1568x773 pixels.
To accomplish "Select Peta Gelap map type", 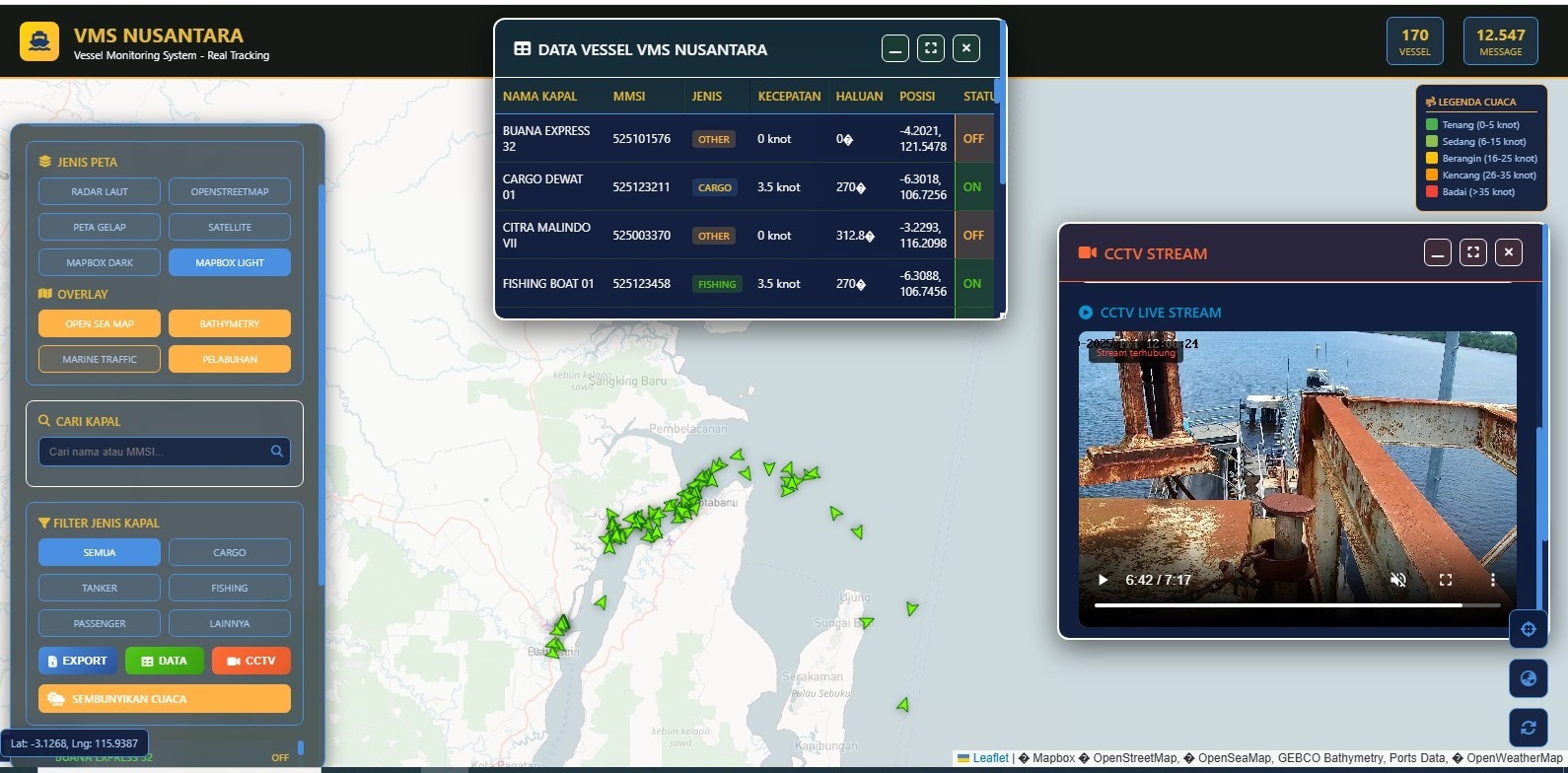I will [x=100, y=227].
